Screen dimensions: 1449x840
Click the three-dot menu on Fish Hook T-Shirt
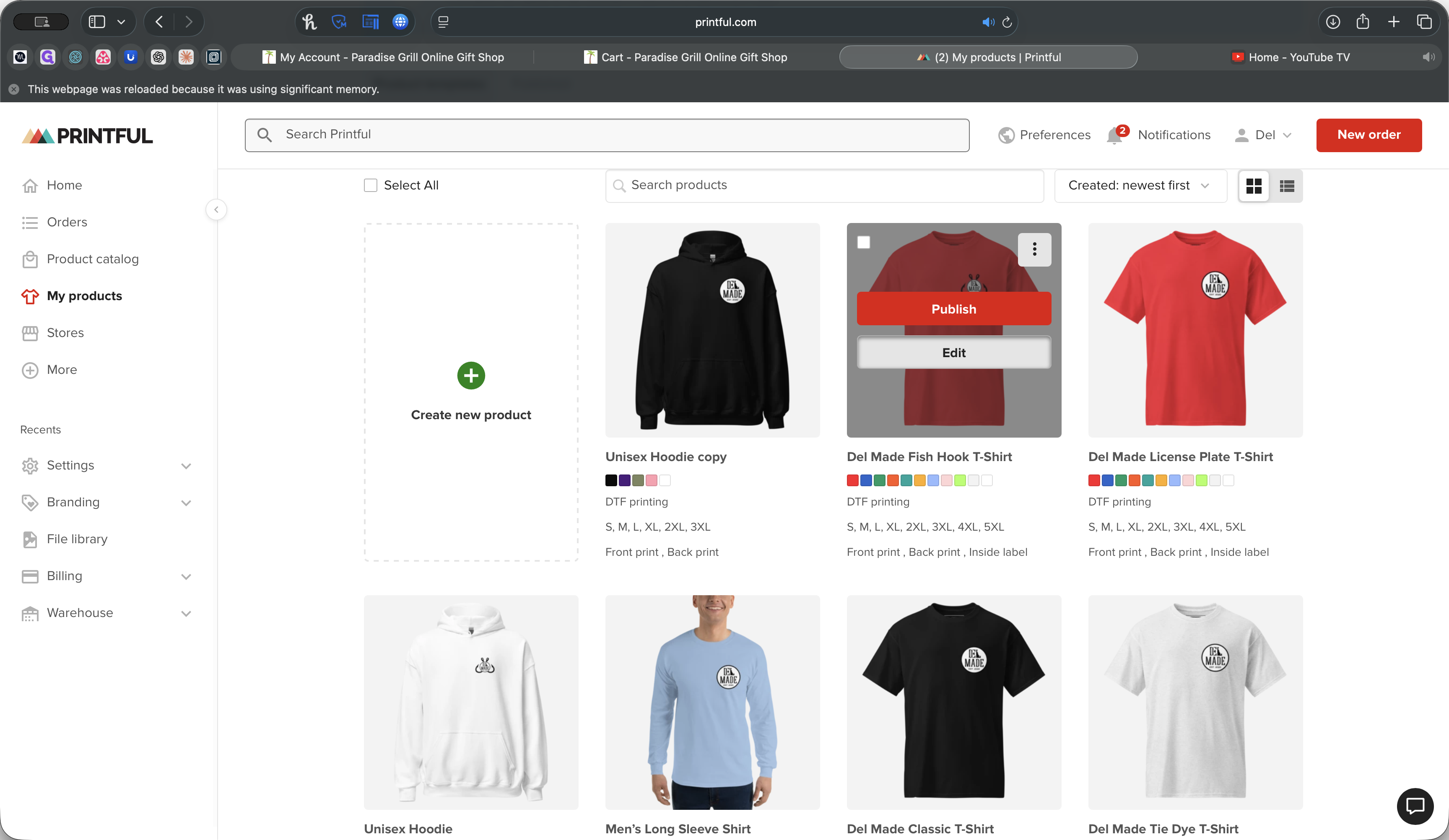click(x=1034, y=249)
